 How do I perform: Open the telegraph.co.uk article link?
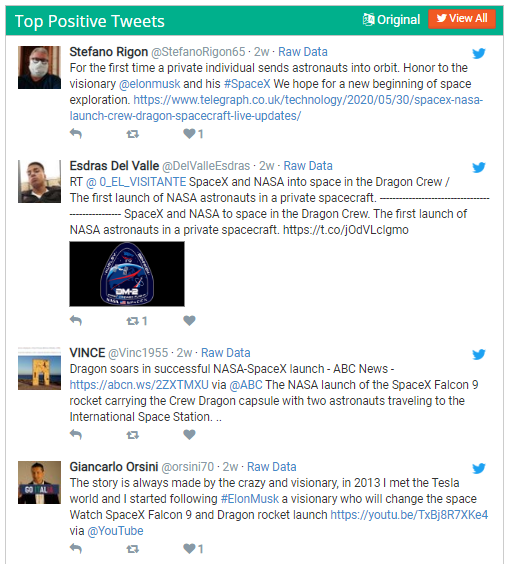tap(276, 108)
